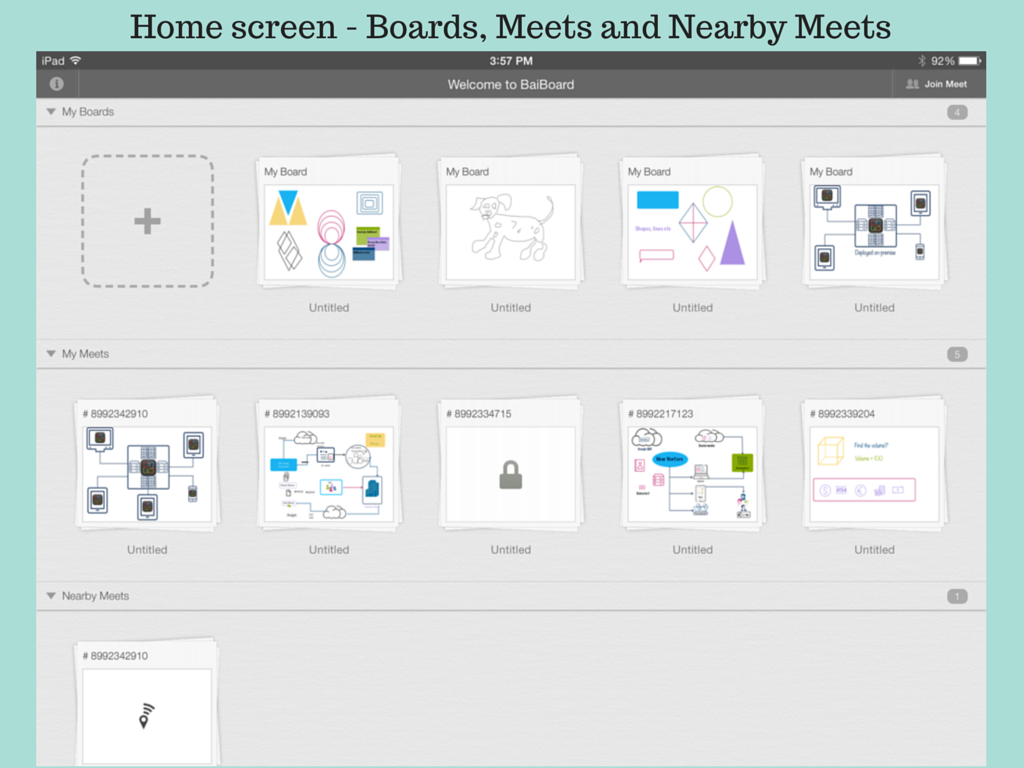Click the My Meets count badge 5
This screenshot has height=768, width=1024.
click(957, 355)
